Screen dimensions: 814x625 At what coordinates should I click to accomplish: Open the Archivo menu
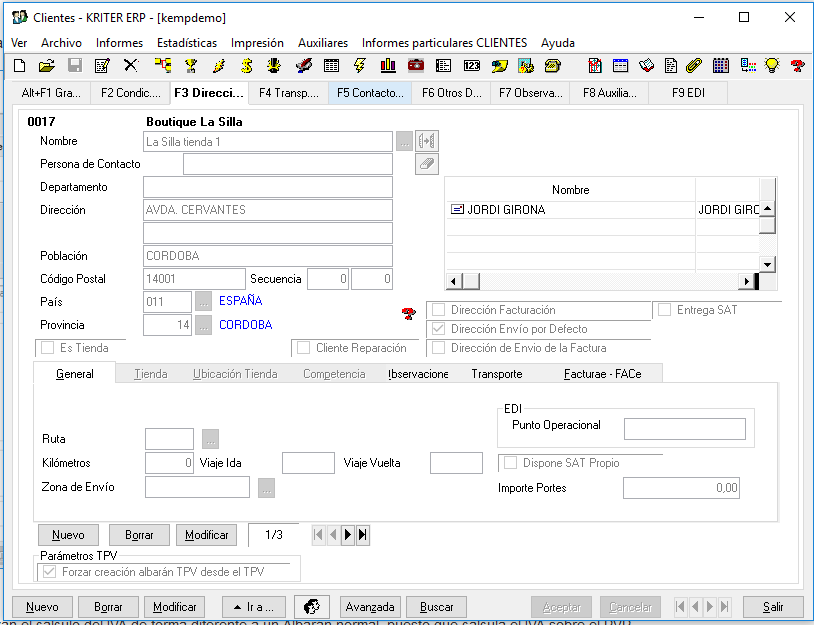pos(61,43)
